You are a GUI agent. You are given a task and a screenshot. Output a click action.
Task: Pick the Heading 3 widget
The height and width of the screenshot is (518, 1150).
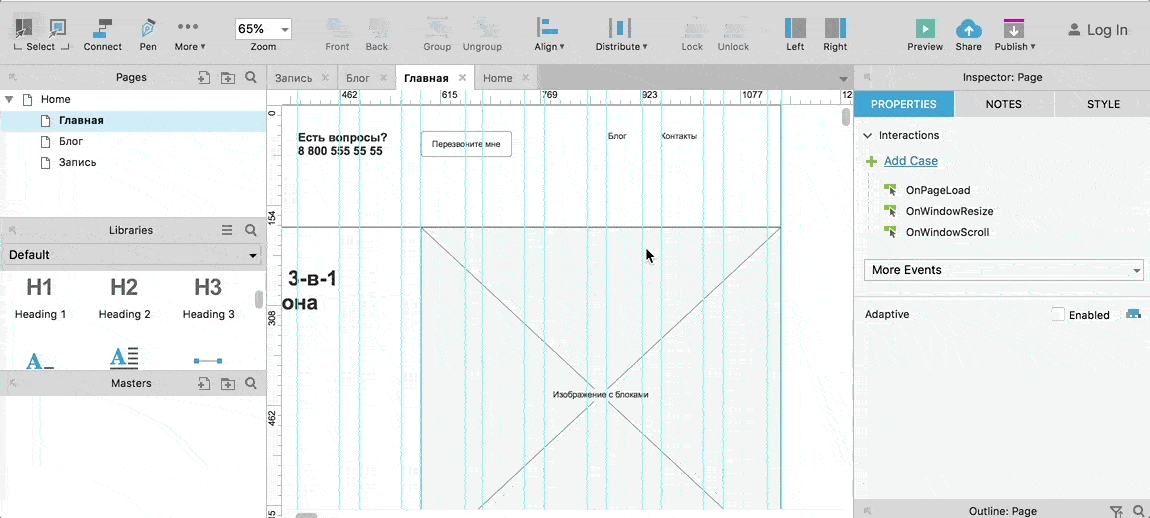208,299
